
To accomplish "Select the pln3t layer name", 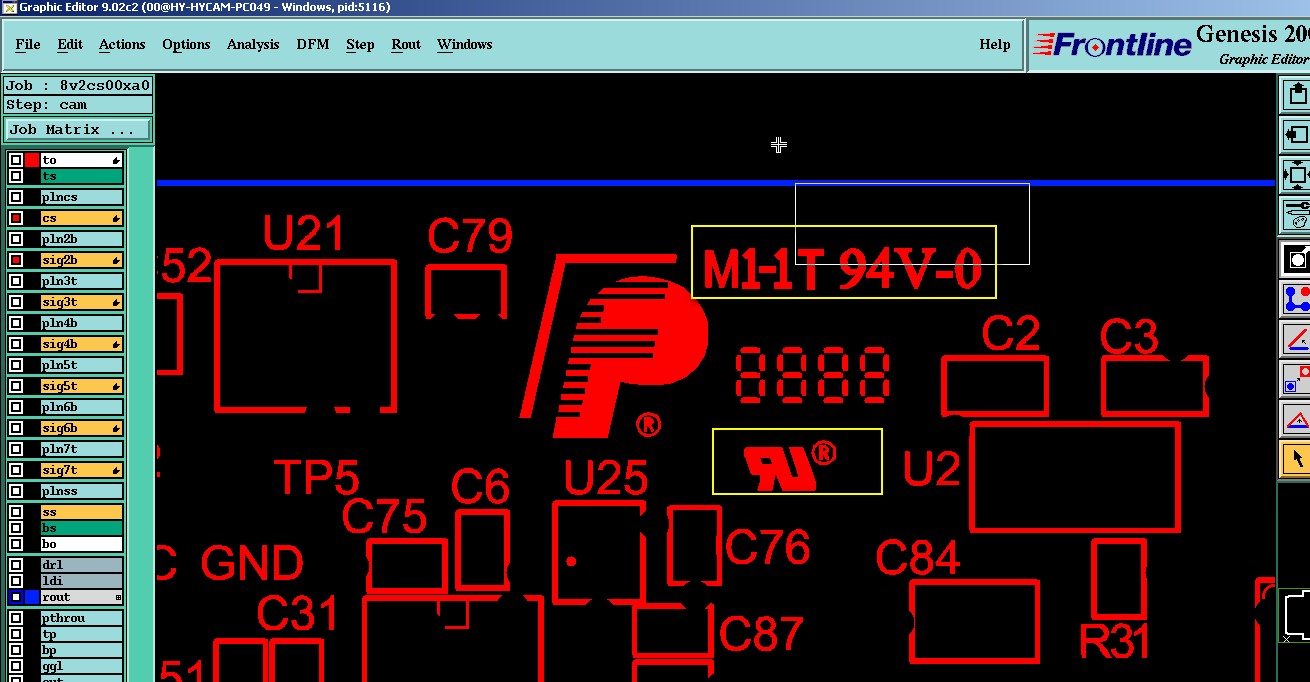I will point(81,281).
